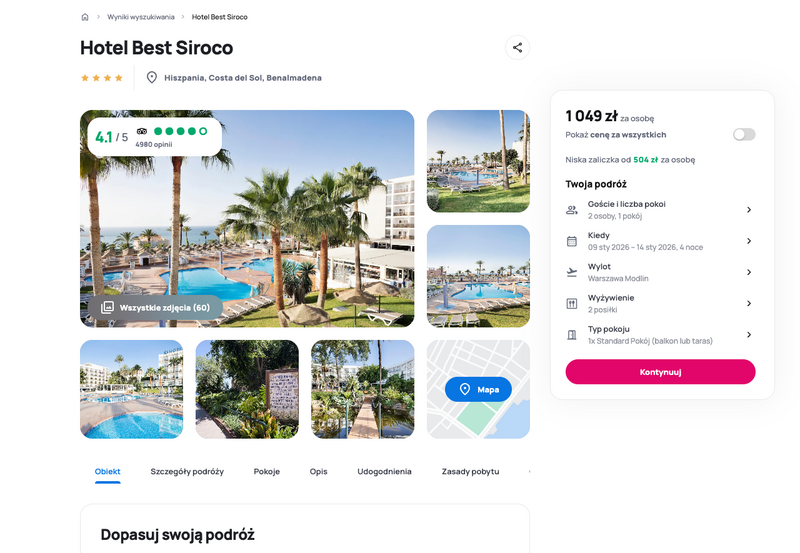Expand the Wyżywienie options chevron
800x553 pixels.
(748, 304)
